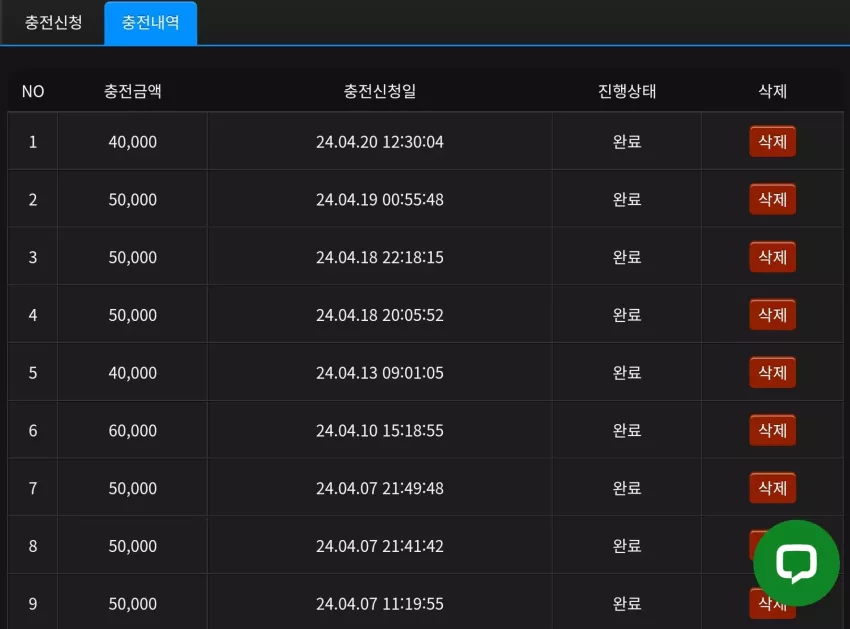Click the 40,000 amount in row 1

tap(133, 142)
